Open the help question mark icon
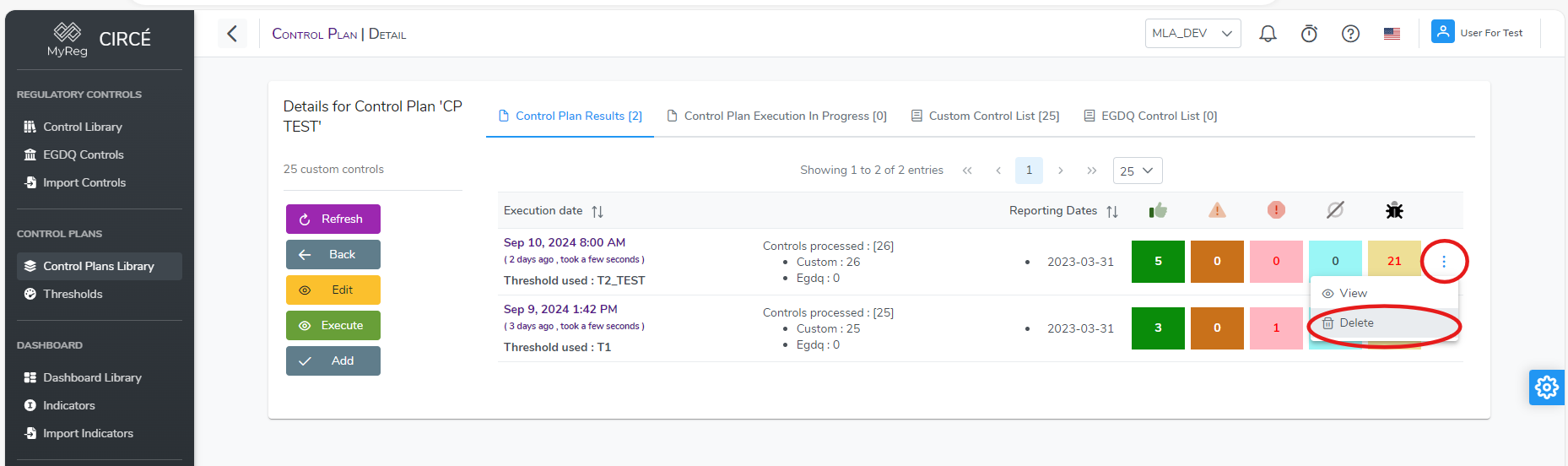The height and width of the screenshot is (466, 1568). pos(1350,34)
